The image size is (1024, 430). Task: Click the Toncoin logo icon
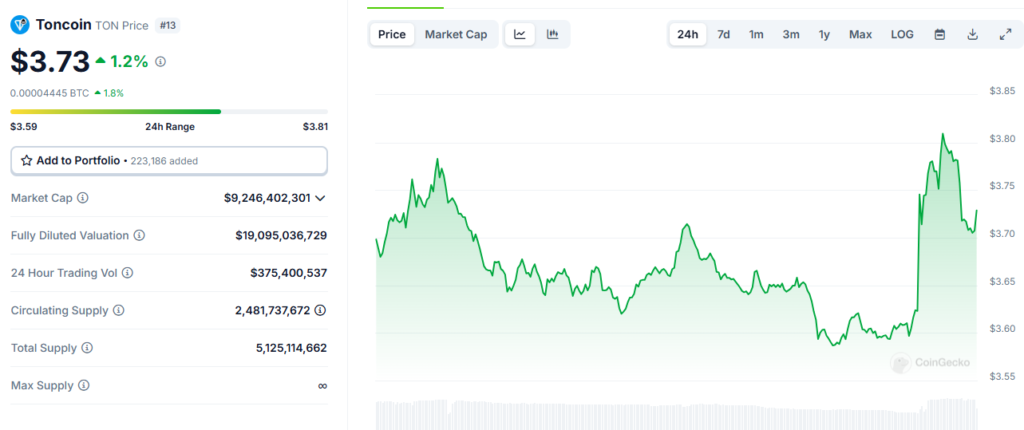pyautogui.click(x=20, y=25)
